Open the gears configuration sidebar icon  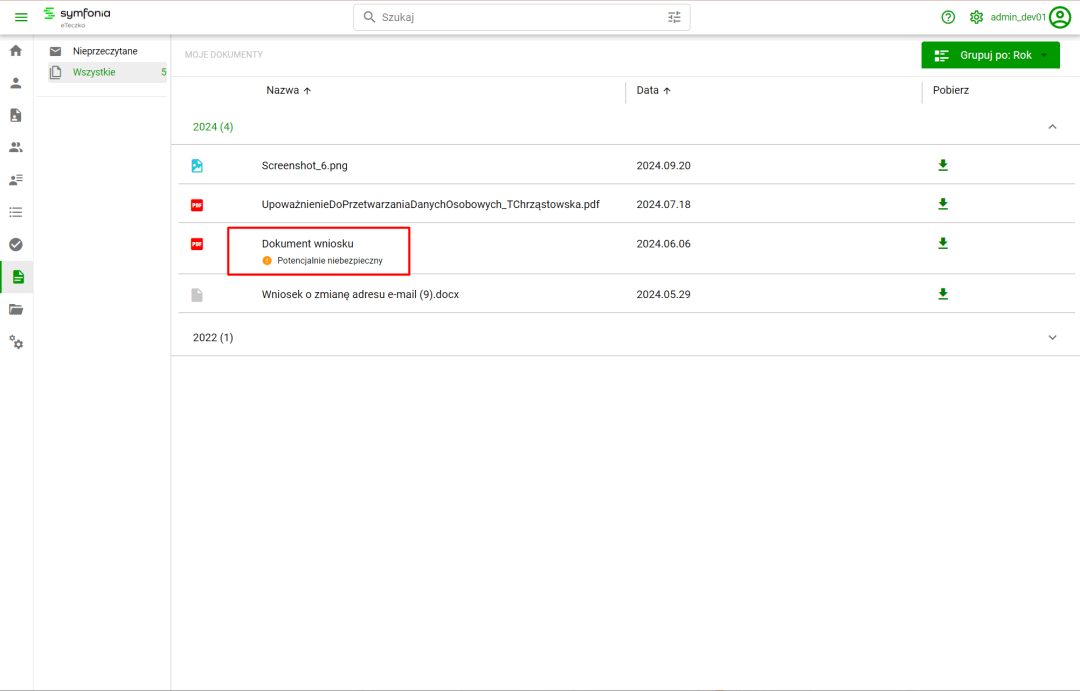click(16, 342)
